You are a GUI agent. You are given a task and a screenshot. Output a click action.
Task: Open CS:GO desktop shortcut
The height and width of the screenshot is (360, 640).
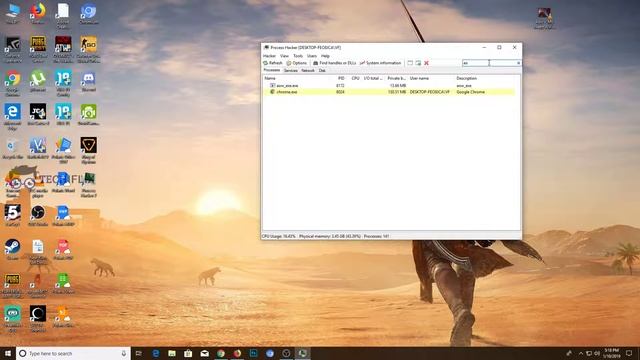(x=89, y=49)
